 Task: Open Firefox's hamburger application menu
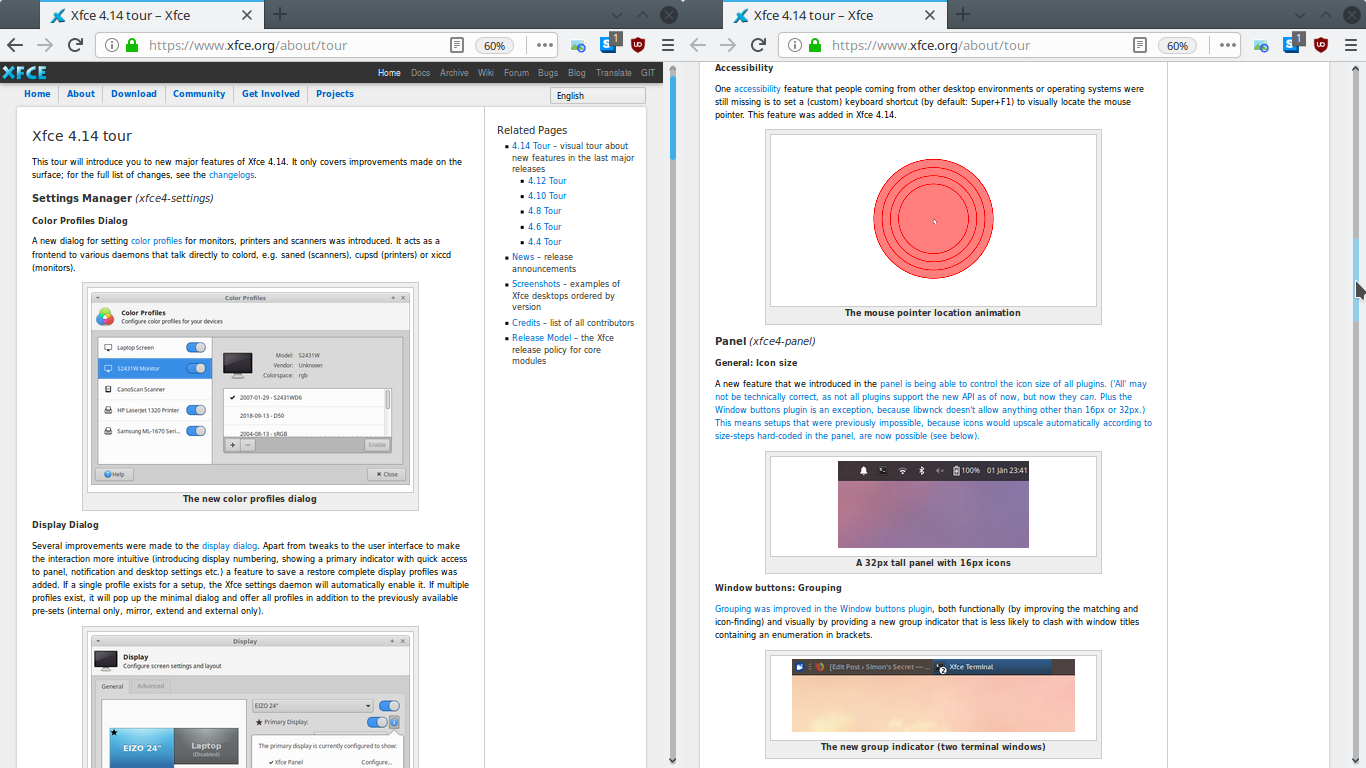667,45
